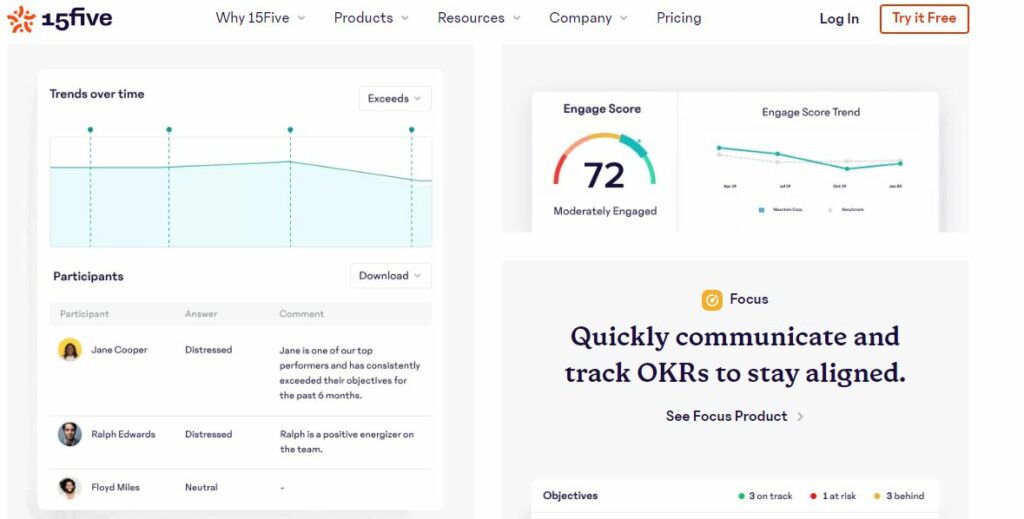Click the Participant column header
The image size is (1024, 519).
(84, 314)
